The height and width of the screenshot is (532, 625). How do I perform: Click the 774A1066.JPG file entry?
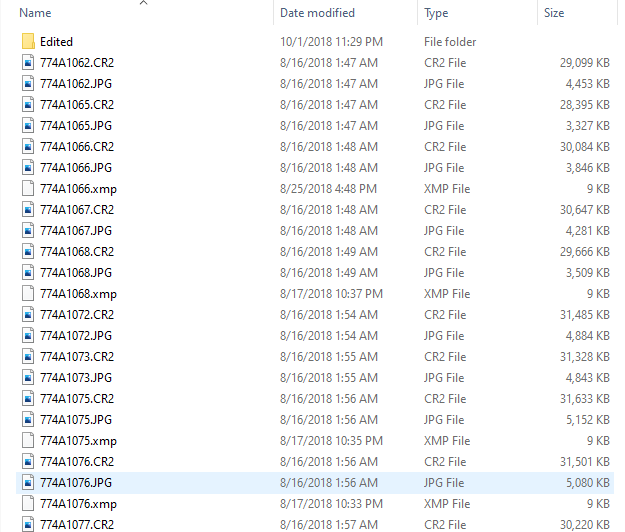[x=75, y=168]
